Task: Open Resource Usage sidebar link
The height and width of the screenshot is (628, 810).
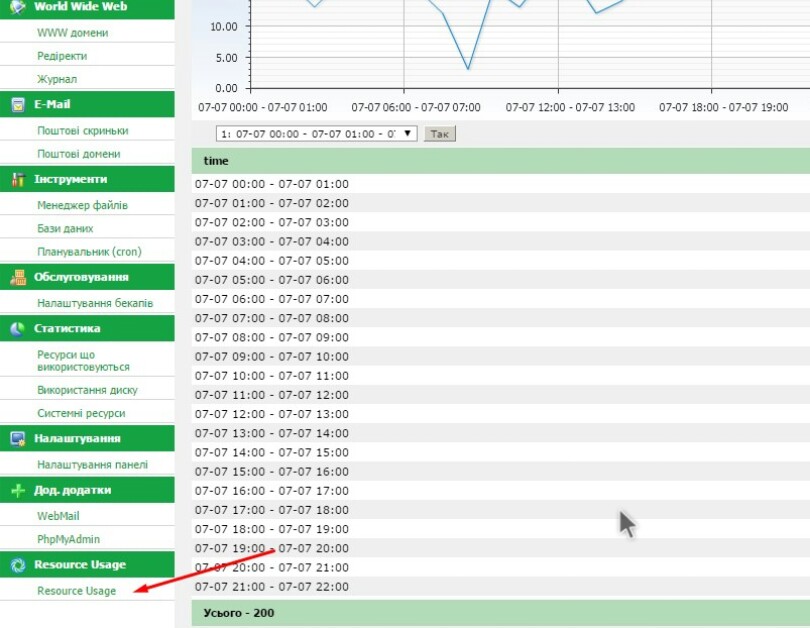Action: coord(76,591)
